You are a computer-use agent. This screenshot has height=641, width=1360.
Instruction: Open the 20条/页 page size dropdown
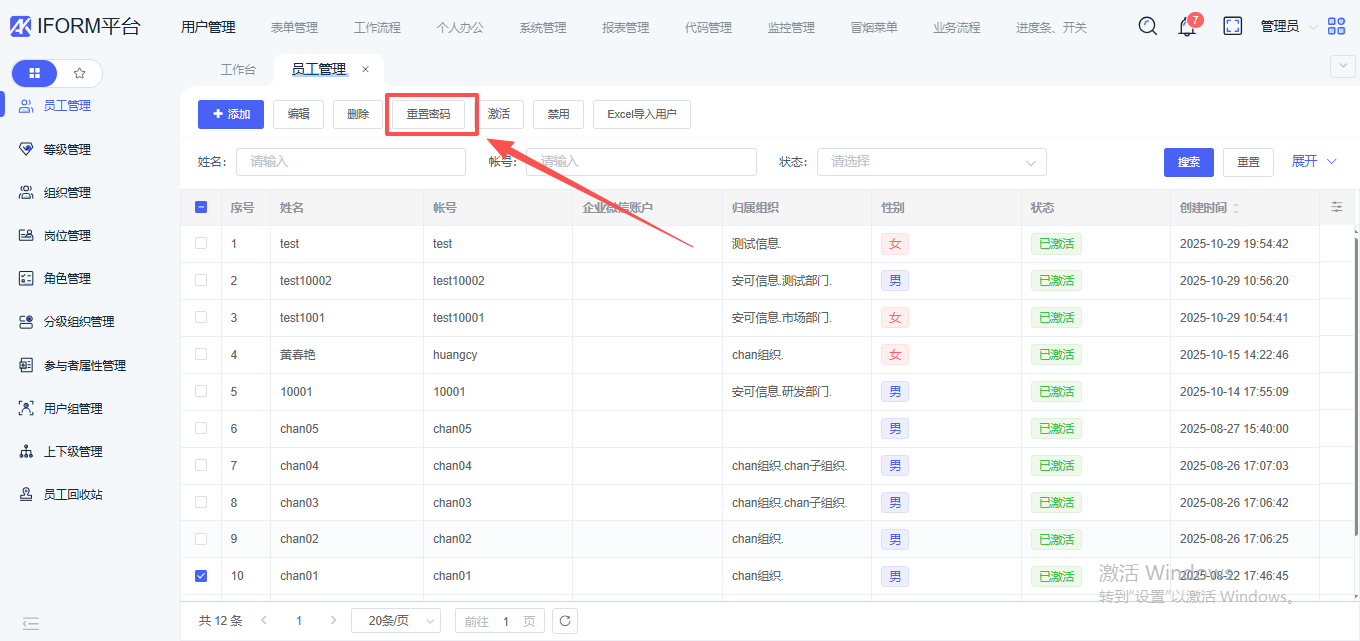(x=396, y=621)
